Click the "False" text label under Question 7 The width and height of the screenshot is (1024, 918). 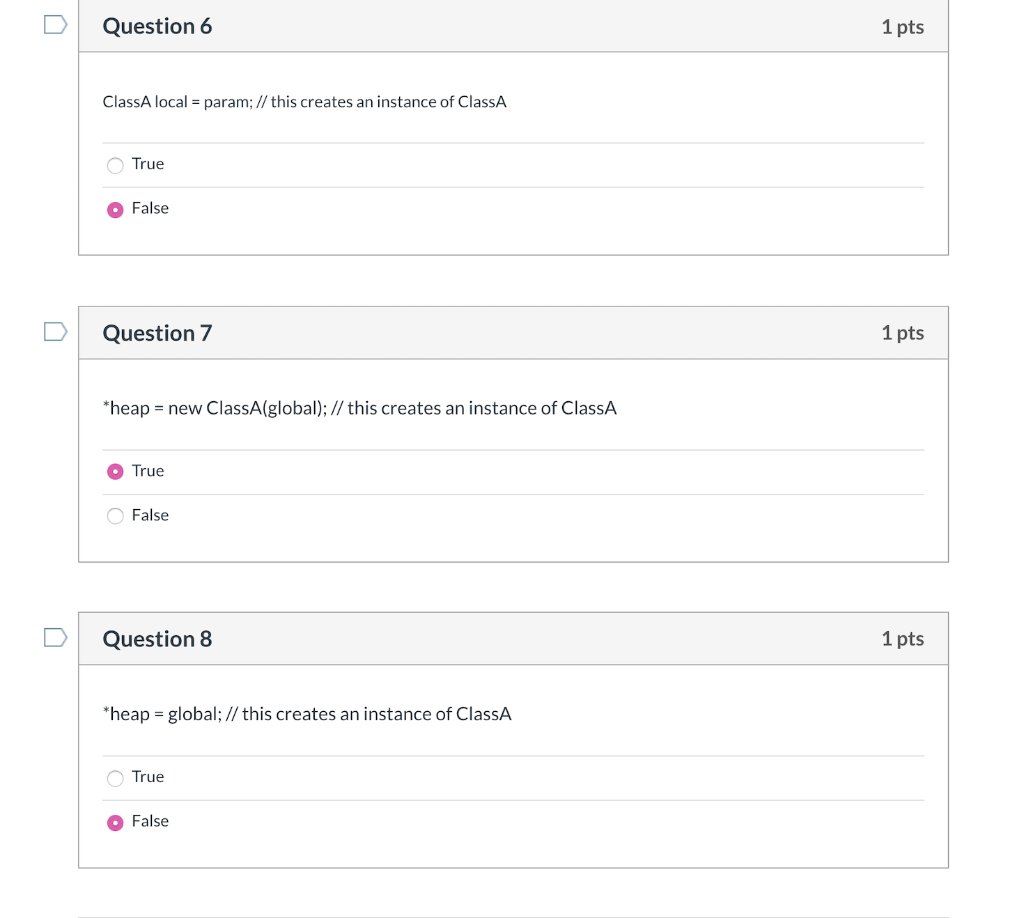[150, 515]
